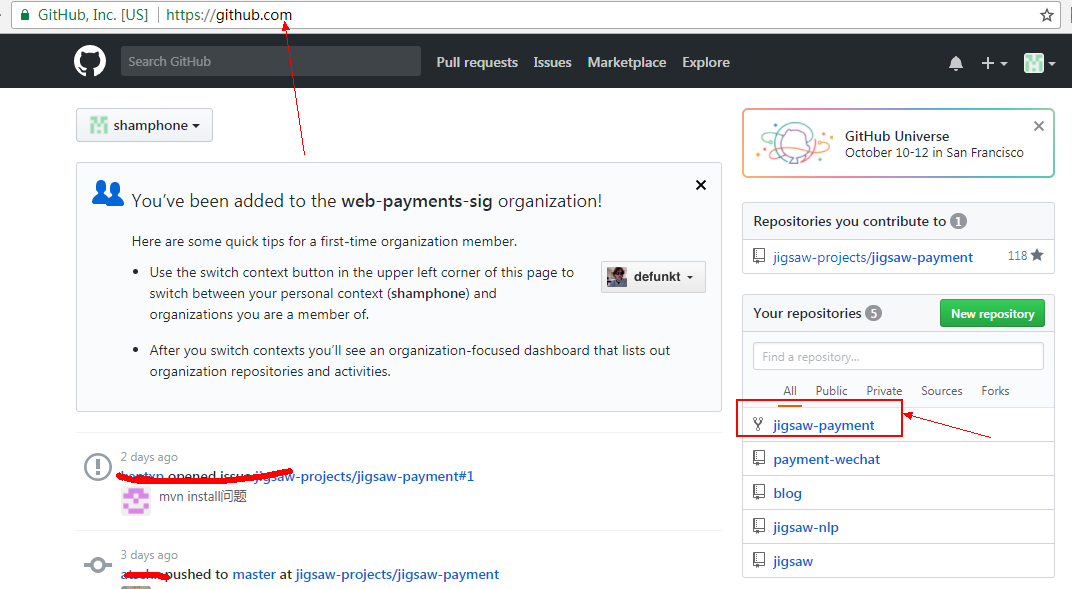The height and width of the screenshot is (589, 1072).
Task: Open issue jigsaw-projects/jigsaw-payment#1 link
Action: pyautogui.click(x=364, y=476)
